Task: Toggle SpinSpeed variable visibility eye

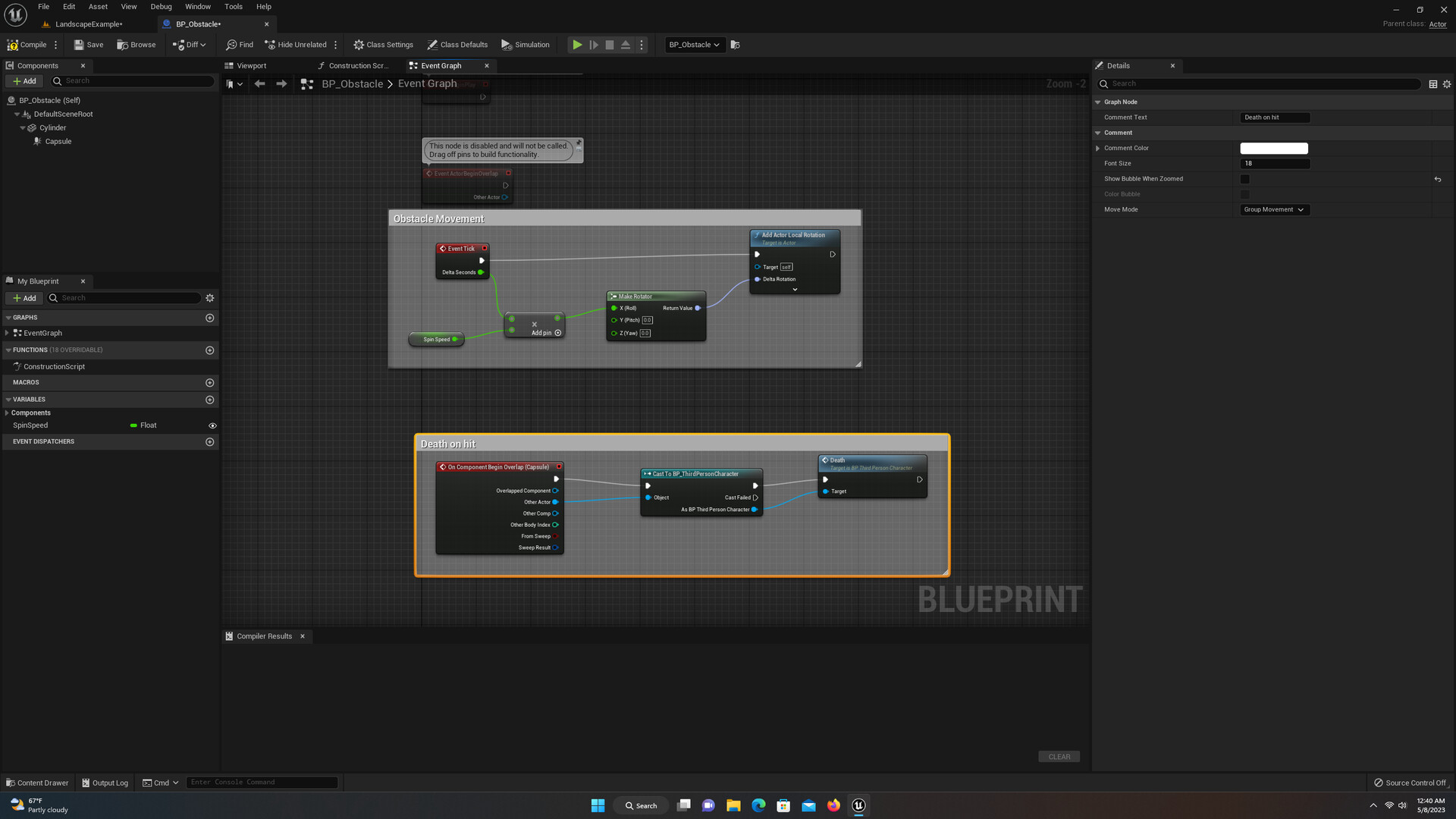Action: click(212, 425)
